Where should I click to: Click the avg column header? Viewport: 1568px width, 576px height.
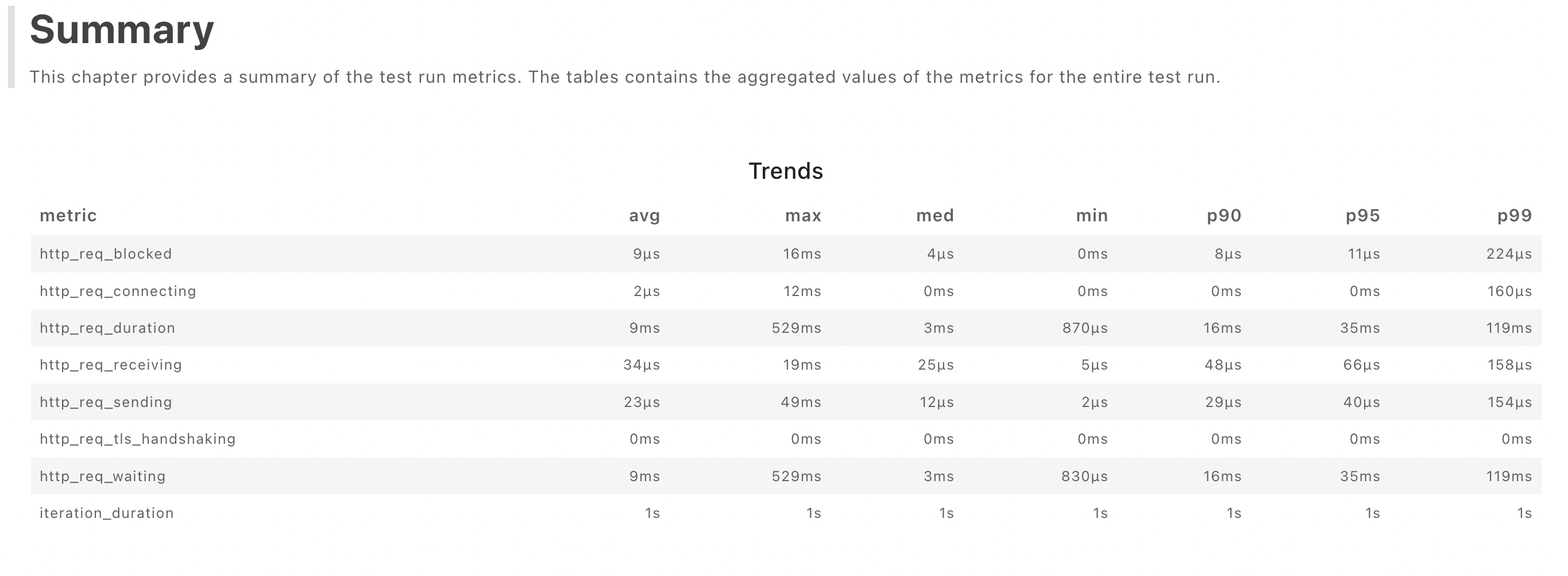coord(644,216)
